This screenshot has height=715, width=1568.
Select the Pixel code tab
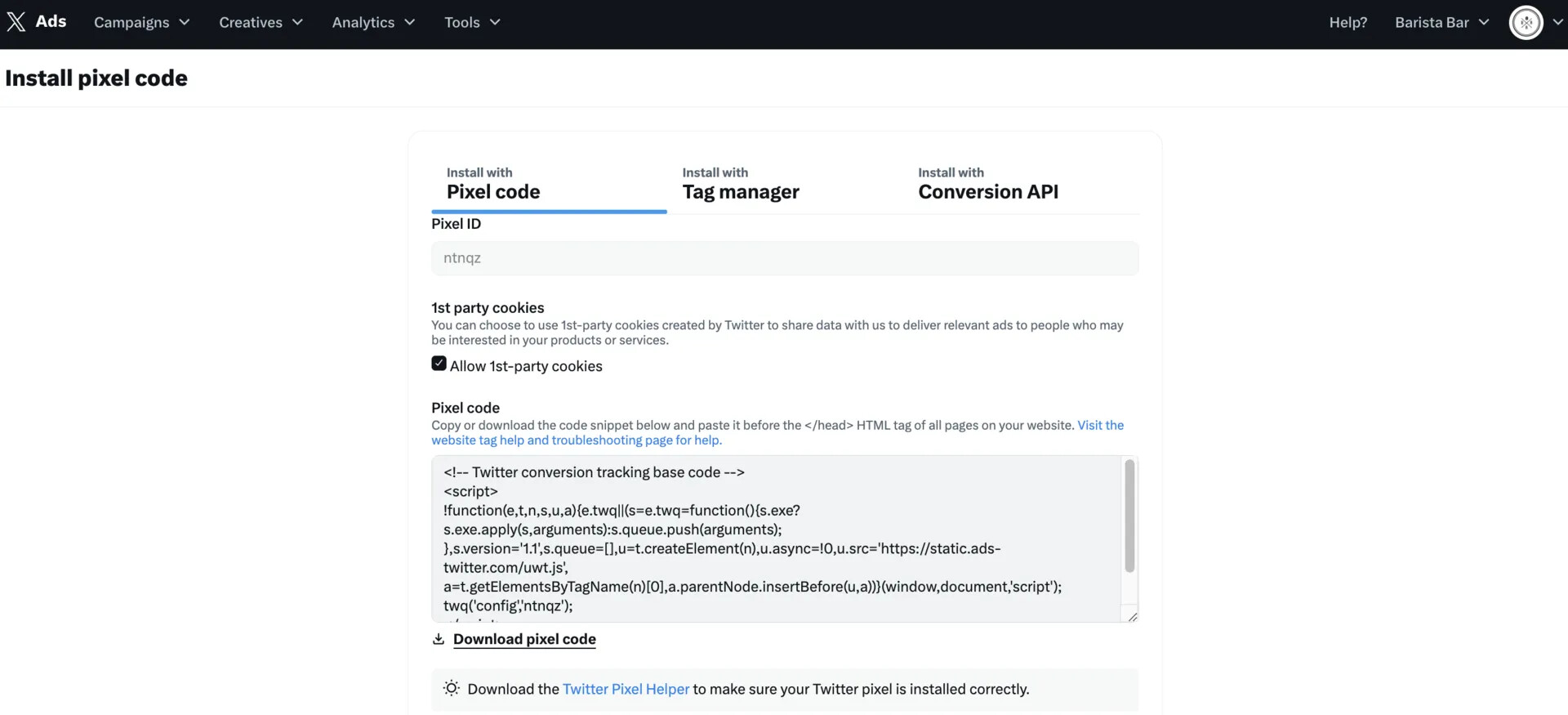tap(493, 184)
